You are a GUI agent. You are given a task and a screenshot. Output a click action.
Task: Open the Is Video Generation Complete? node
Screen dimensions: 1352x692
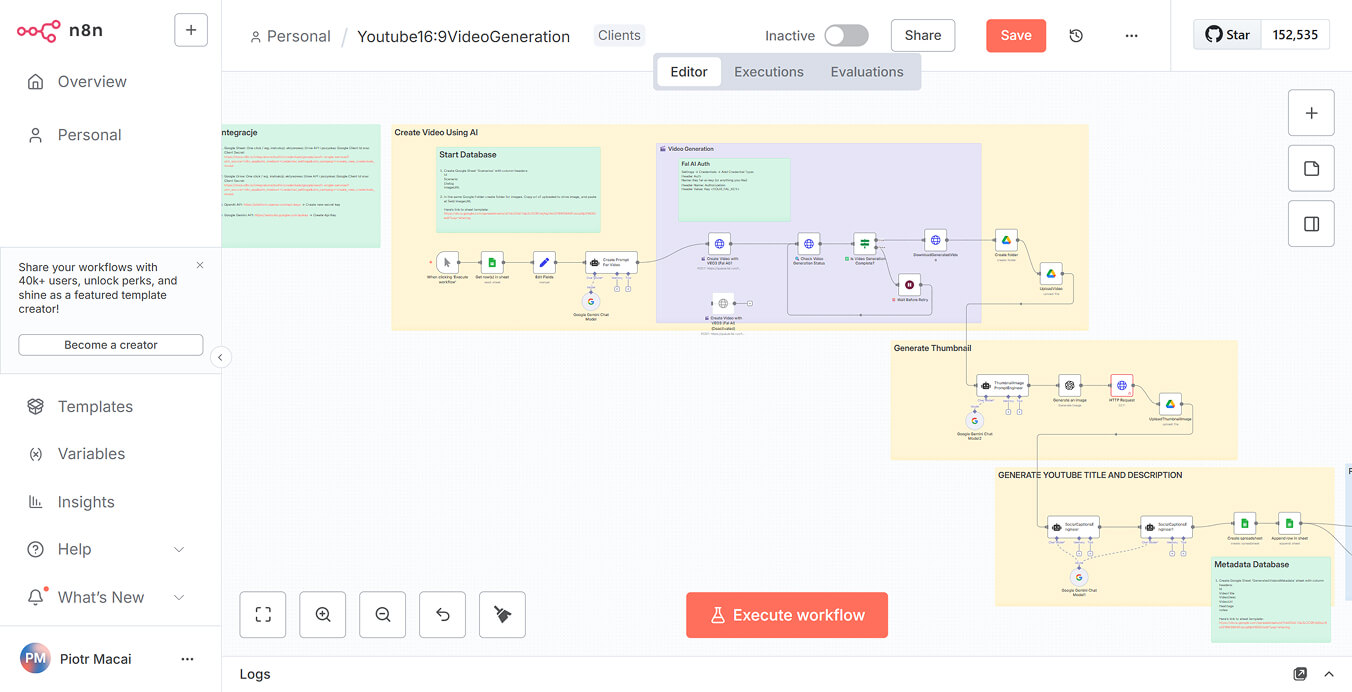pos(866,242)
